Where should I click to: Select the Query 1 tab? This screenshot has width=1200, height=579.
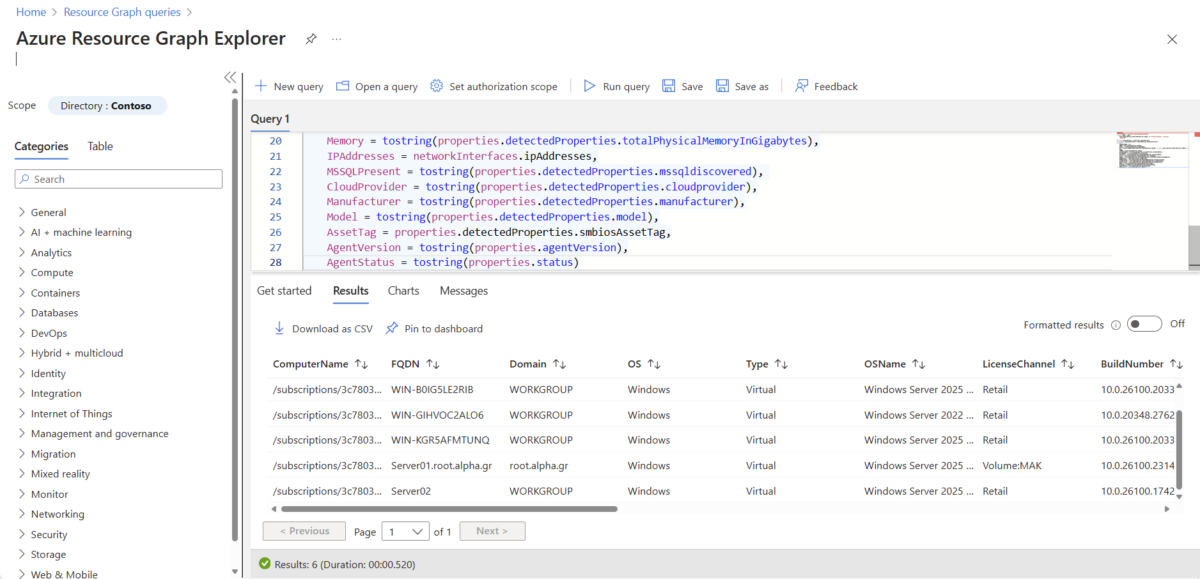click(270, 119)
